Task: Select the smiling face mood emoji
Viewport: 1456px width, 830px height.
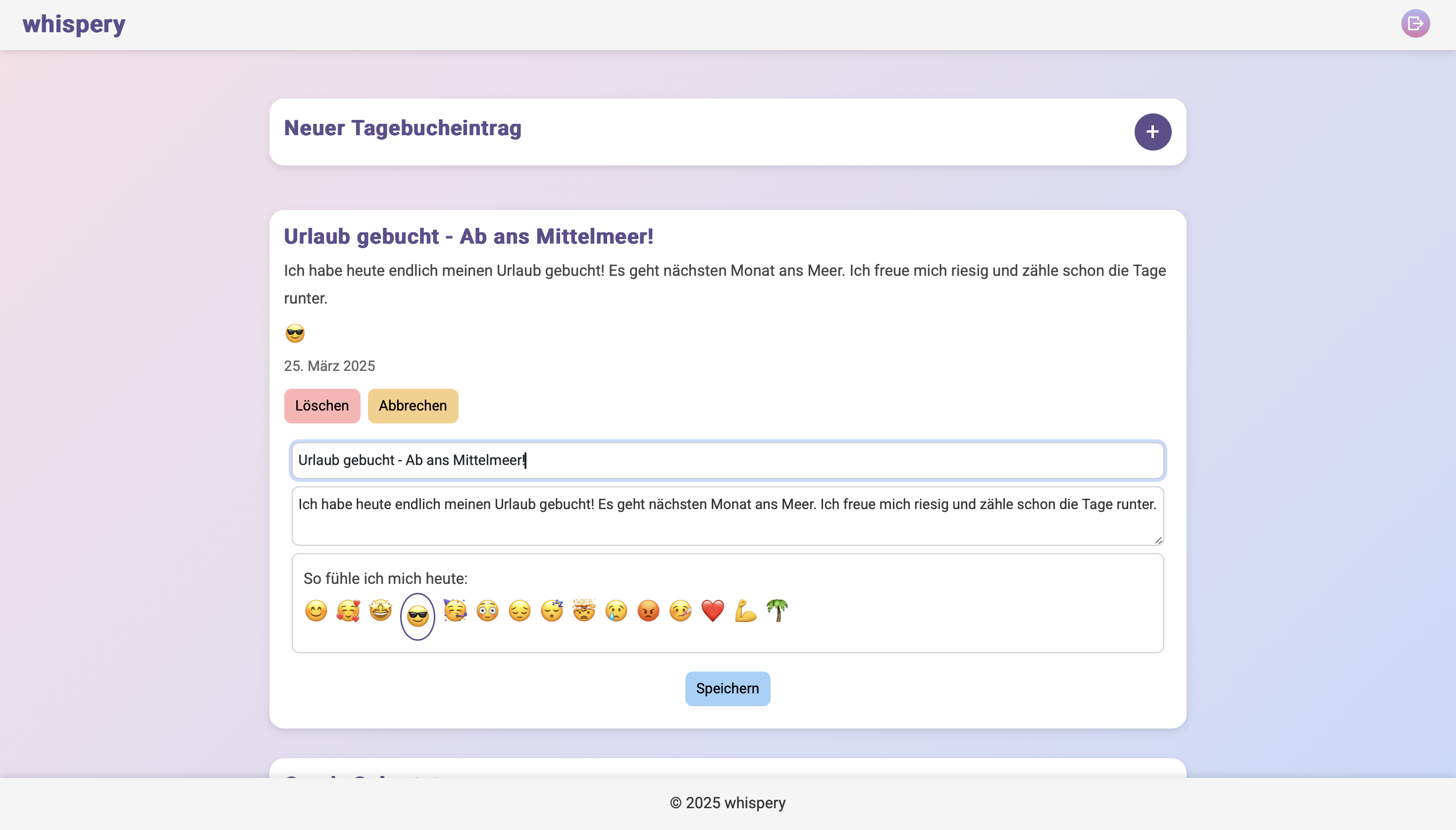Action: (316, 611)
